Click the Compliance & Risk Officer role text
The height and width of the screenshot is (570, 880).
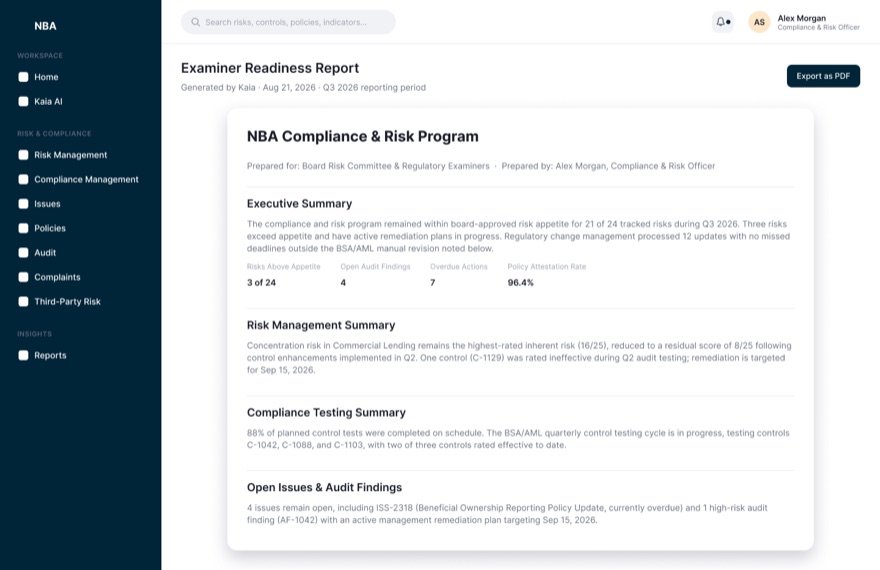(x=818, y=27)
